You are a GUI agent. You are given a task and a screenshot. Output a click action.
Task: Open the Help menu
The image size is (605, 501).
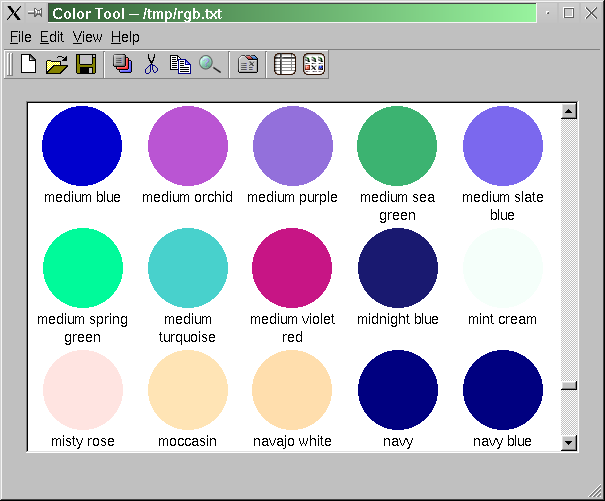pos(125,38)
